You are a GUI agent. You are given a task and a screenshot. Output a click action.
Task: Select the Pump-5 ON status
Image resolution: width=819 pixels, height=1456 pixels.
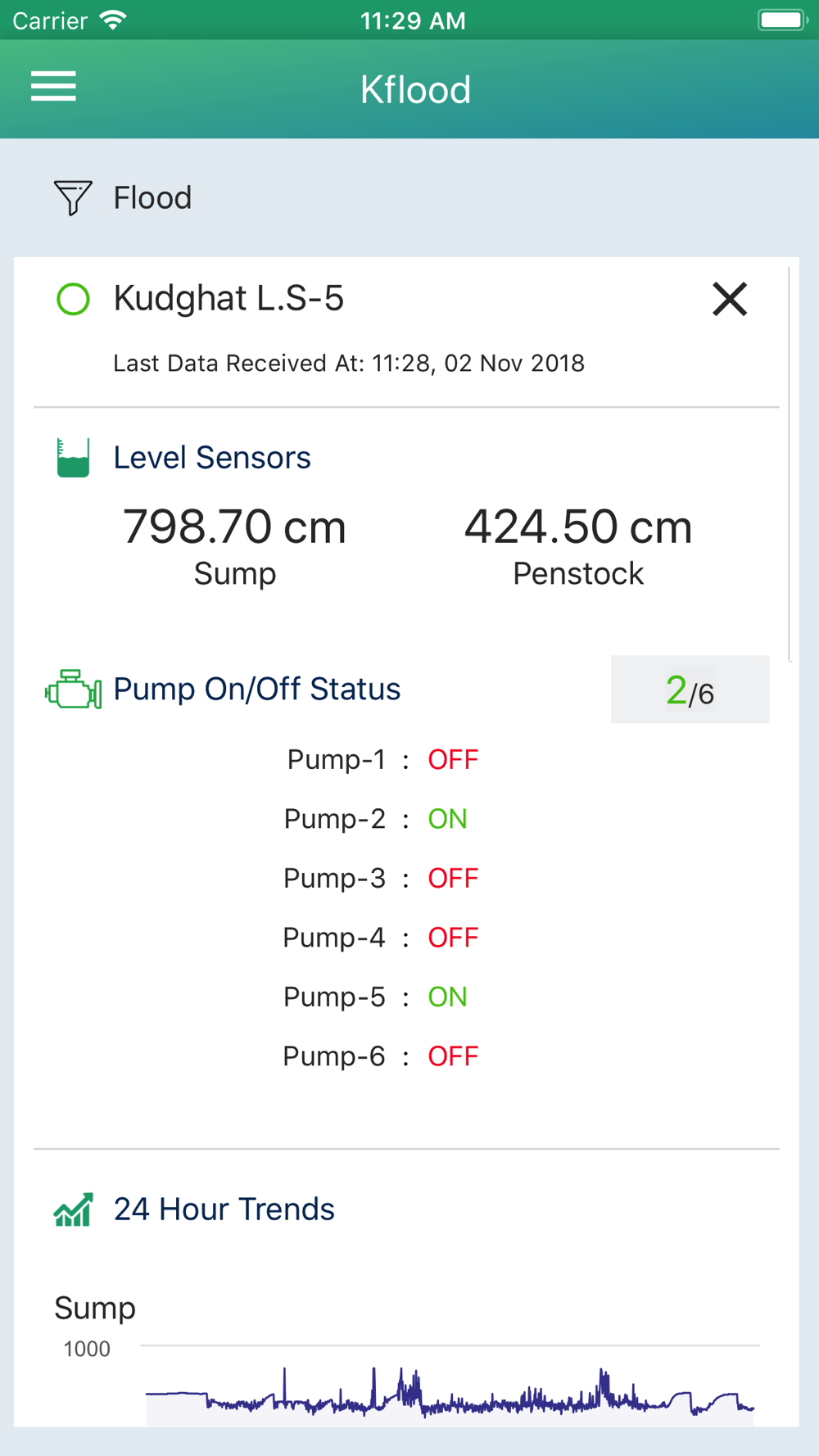pos(447,997)
